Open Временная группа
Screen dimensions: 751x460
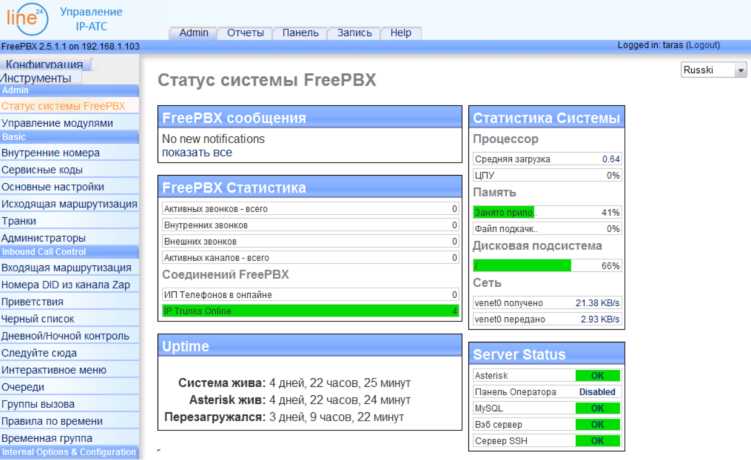(x=46, y=438)
